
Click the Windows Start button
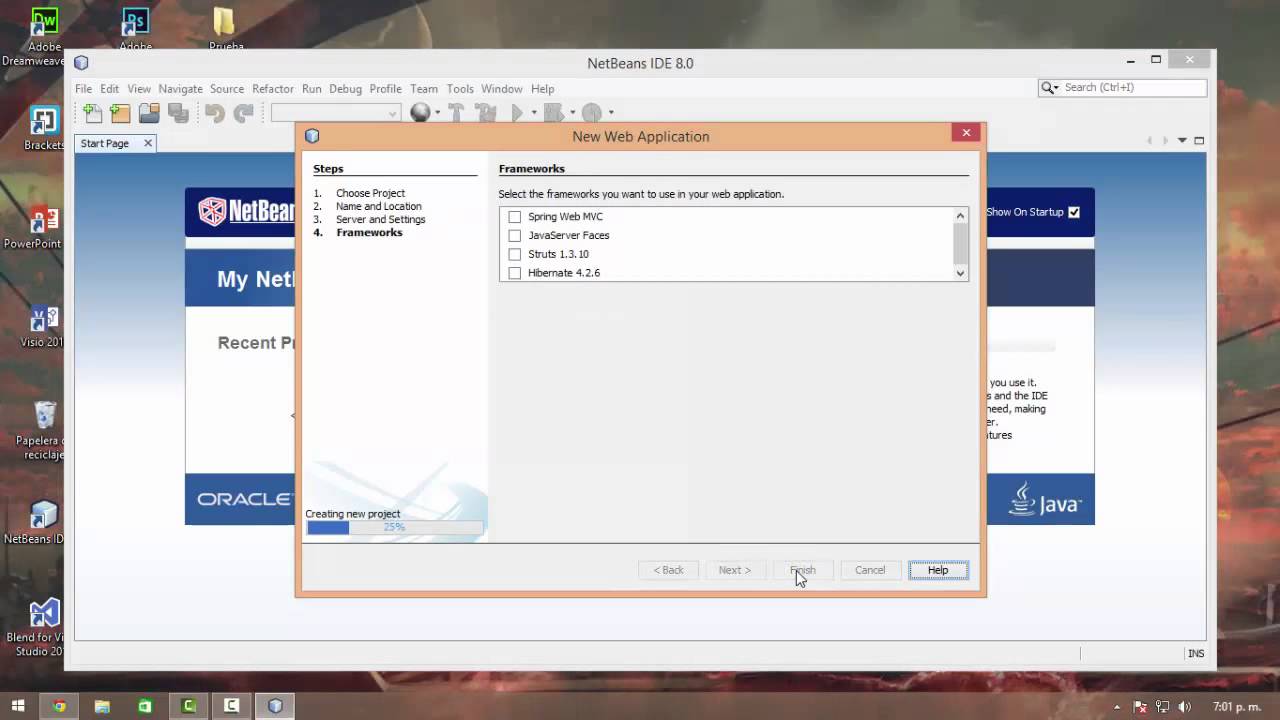click(x=18, y=706)
